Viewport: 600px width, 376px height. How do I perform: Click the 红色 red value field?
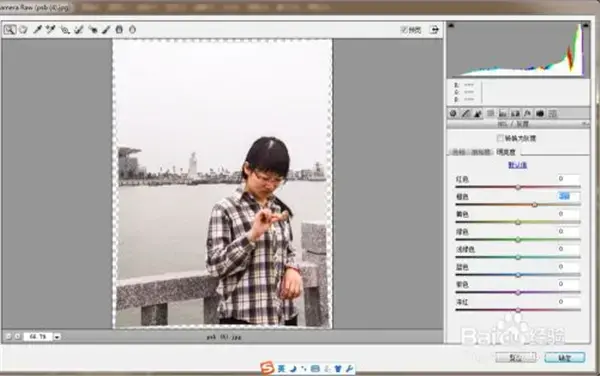pyautogui.click(x=568, y=179)
